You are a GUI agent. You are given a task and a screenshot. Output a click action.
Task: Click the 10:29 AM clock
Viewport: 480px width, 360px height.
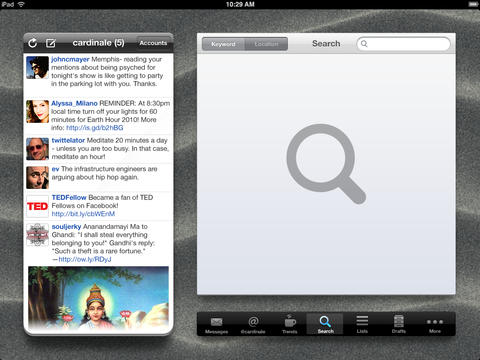[x=240, y=4]
